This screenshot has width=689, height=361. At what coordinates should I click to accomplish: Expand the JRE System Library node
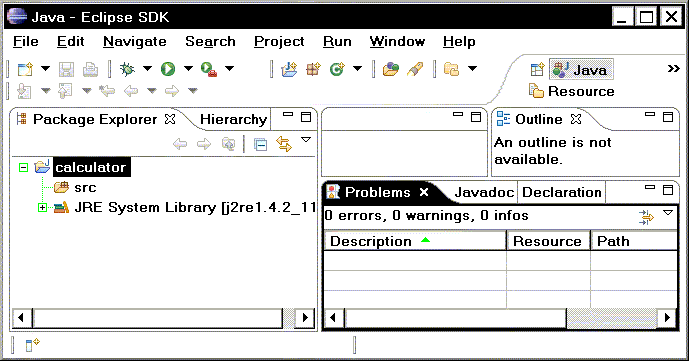click(x=42, y=207)
